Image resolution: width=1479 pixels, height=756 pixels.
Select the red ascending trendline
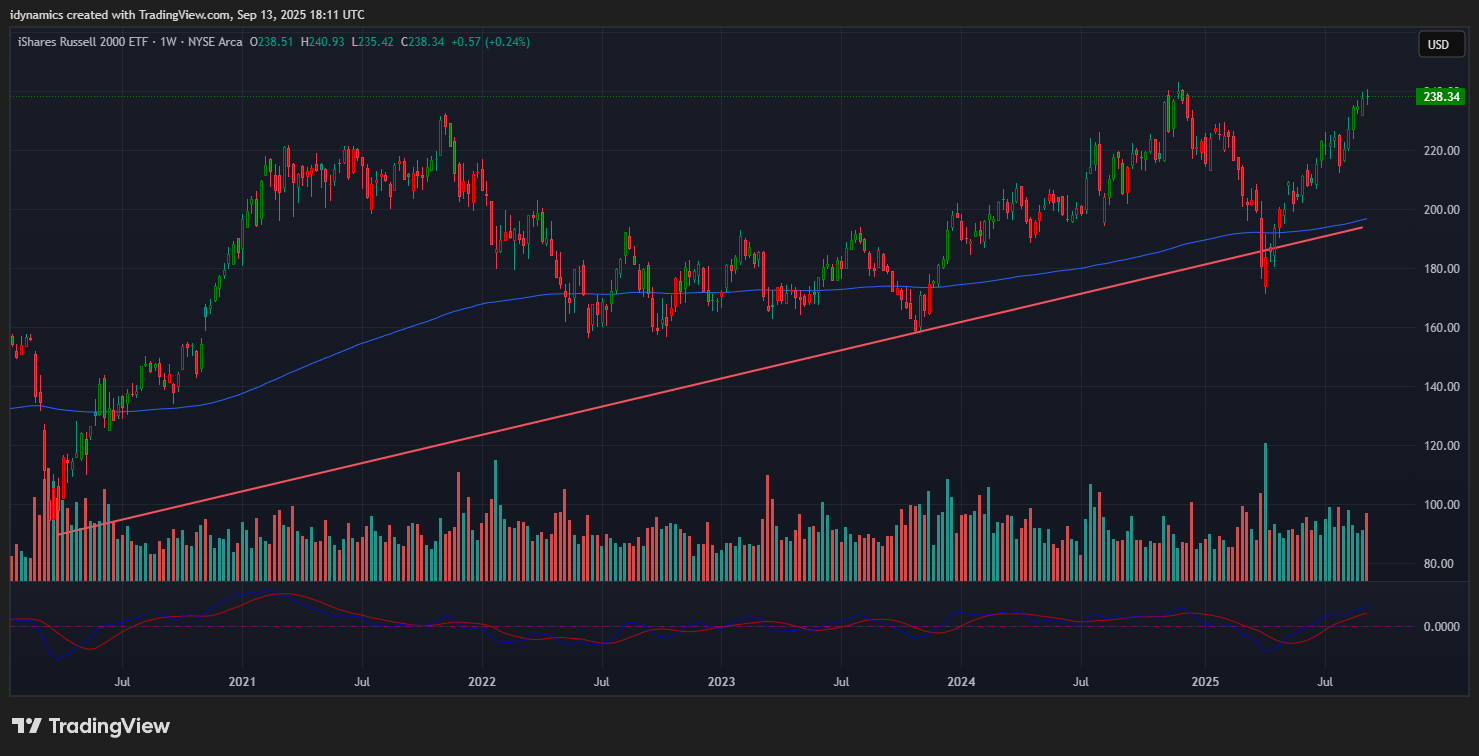pos(700,386)
